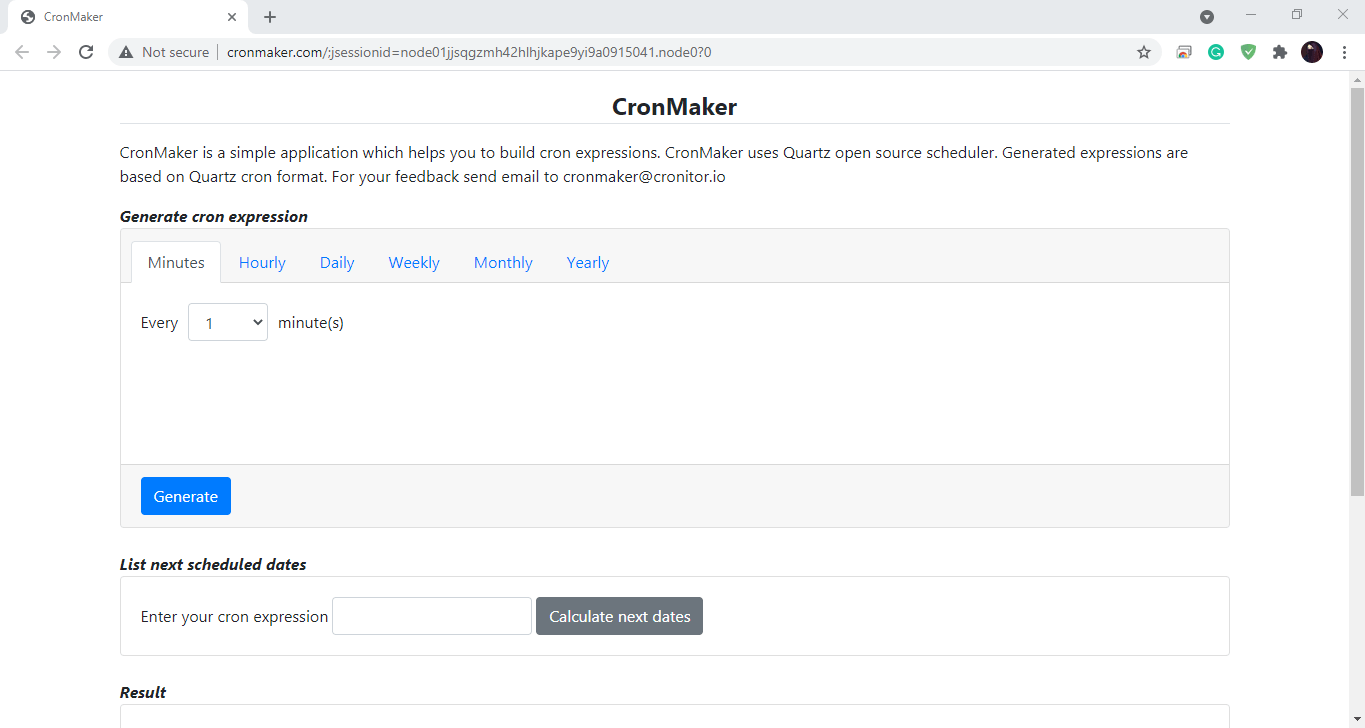The height and width of the screenshot is (728, 1365).
Task: Open a new tab with plus icon
Action: (x=270, y=17)
